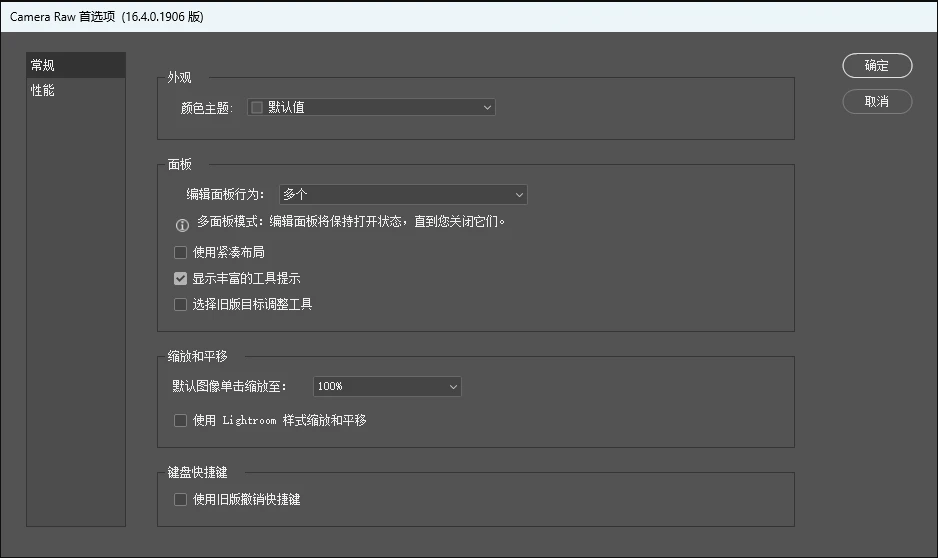Click the chevron arrow of the 100% zoom dropdown
The width and height of the screenshot is (938, 558).
tap(453, 386)
